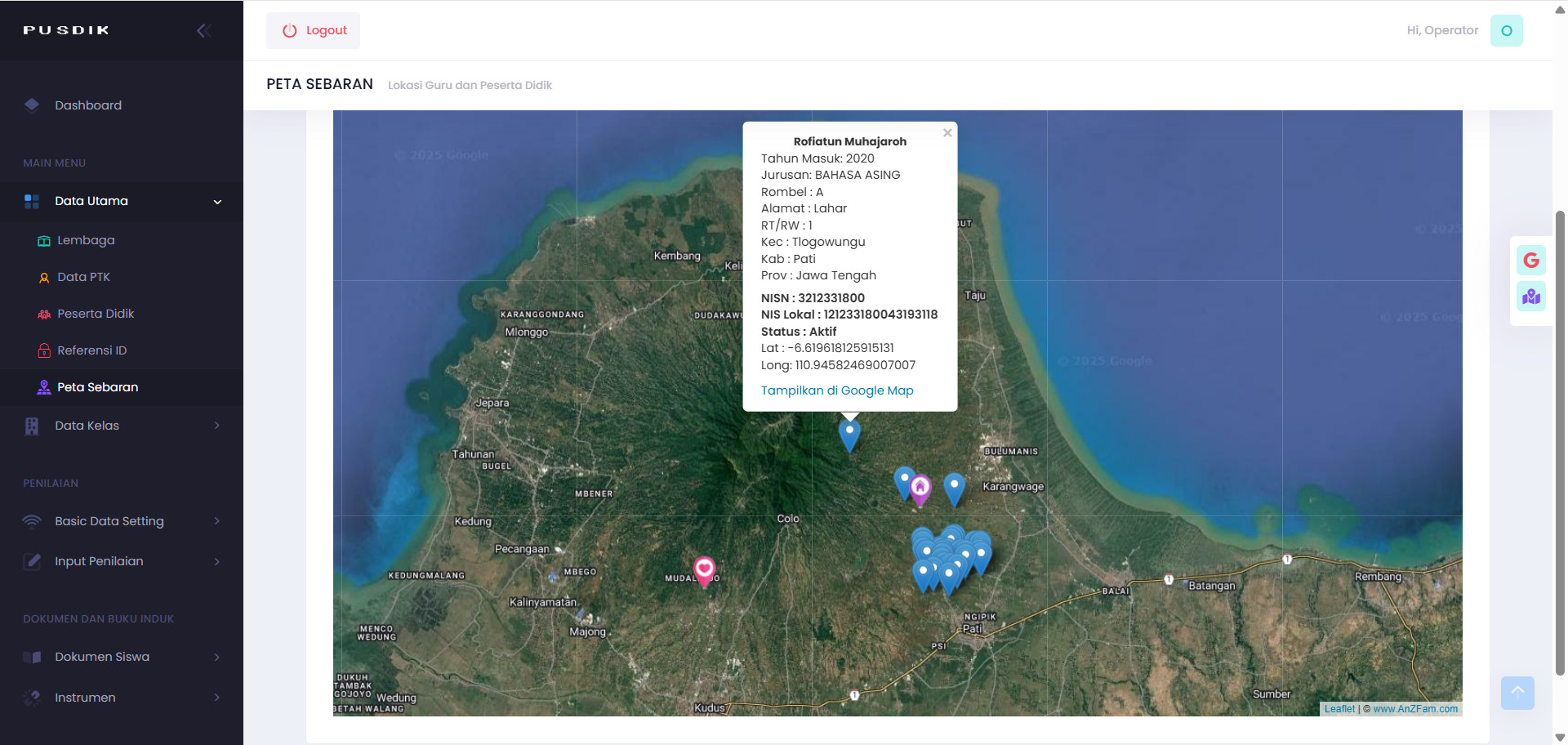The image size is (1568, 745).
Task: Click the Logout button
Action: (314, 31)
